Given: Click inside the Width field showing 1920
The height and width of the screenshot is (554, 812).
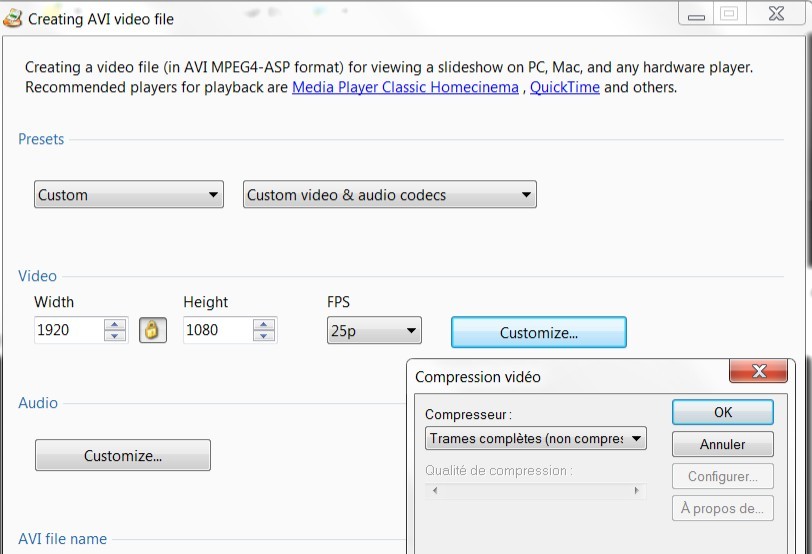Looking at the screenshot, I should [x=69, y=330].
